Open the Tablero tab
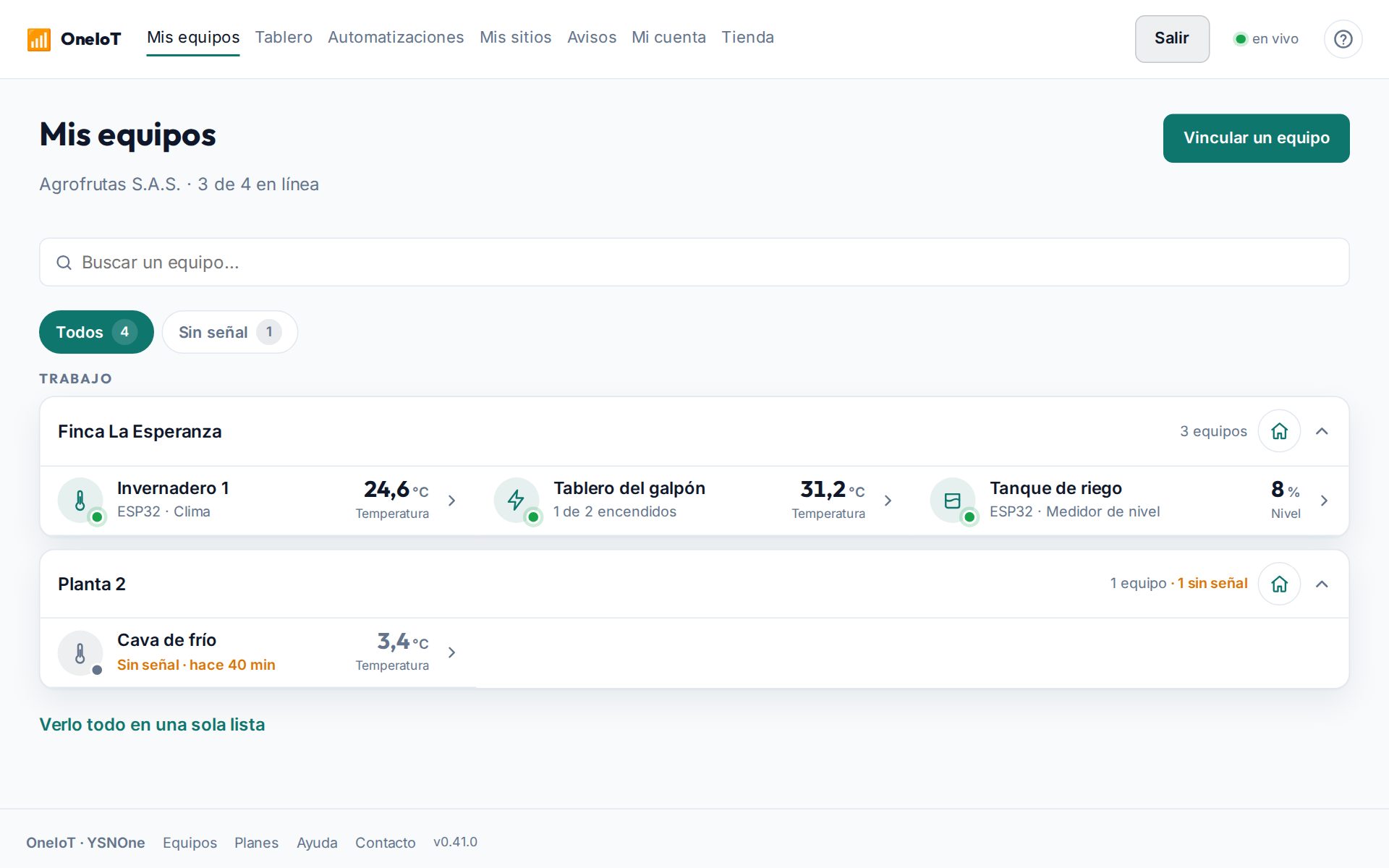 tap(284, 38)
